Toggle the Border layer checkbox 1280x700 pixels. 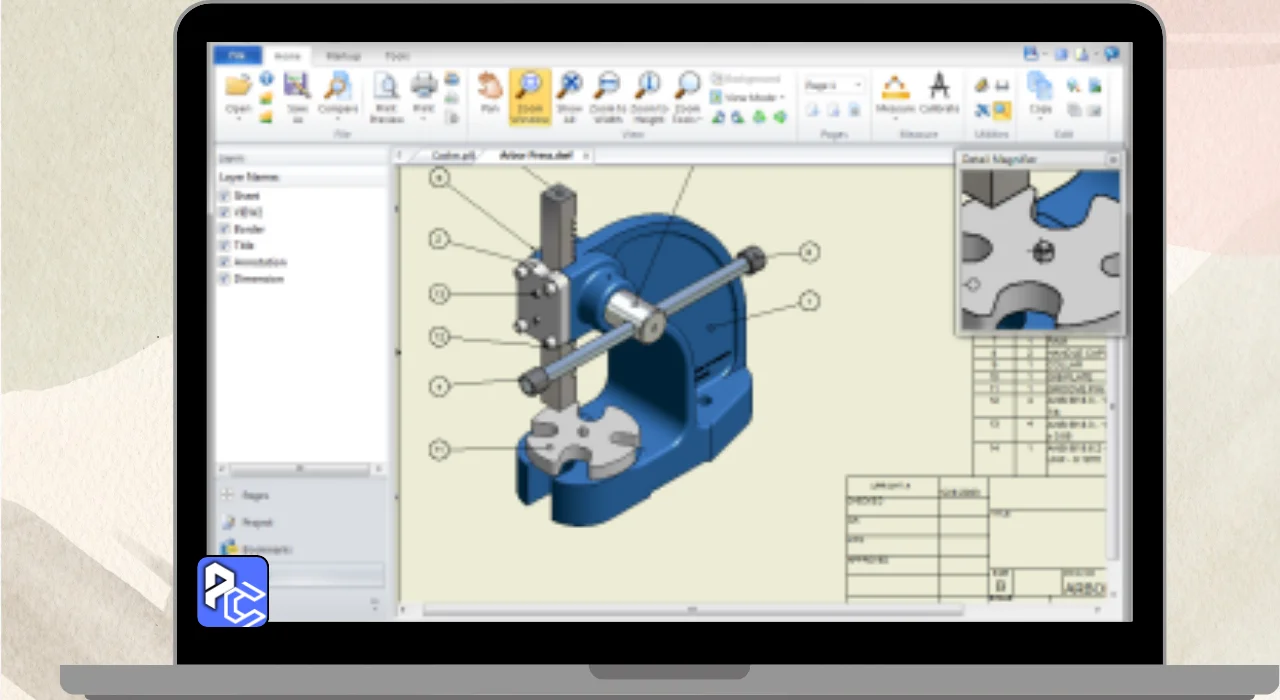(x=225, y=229)
